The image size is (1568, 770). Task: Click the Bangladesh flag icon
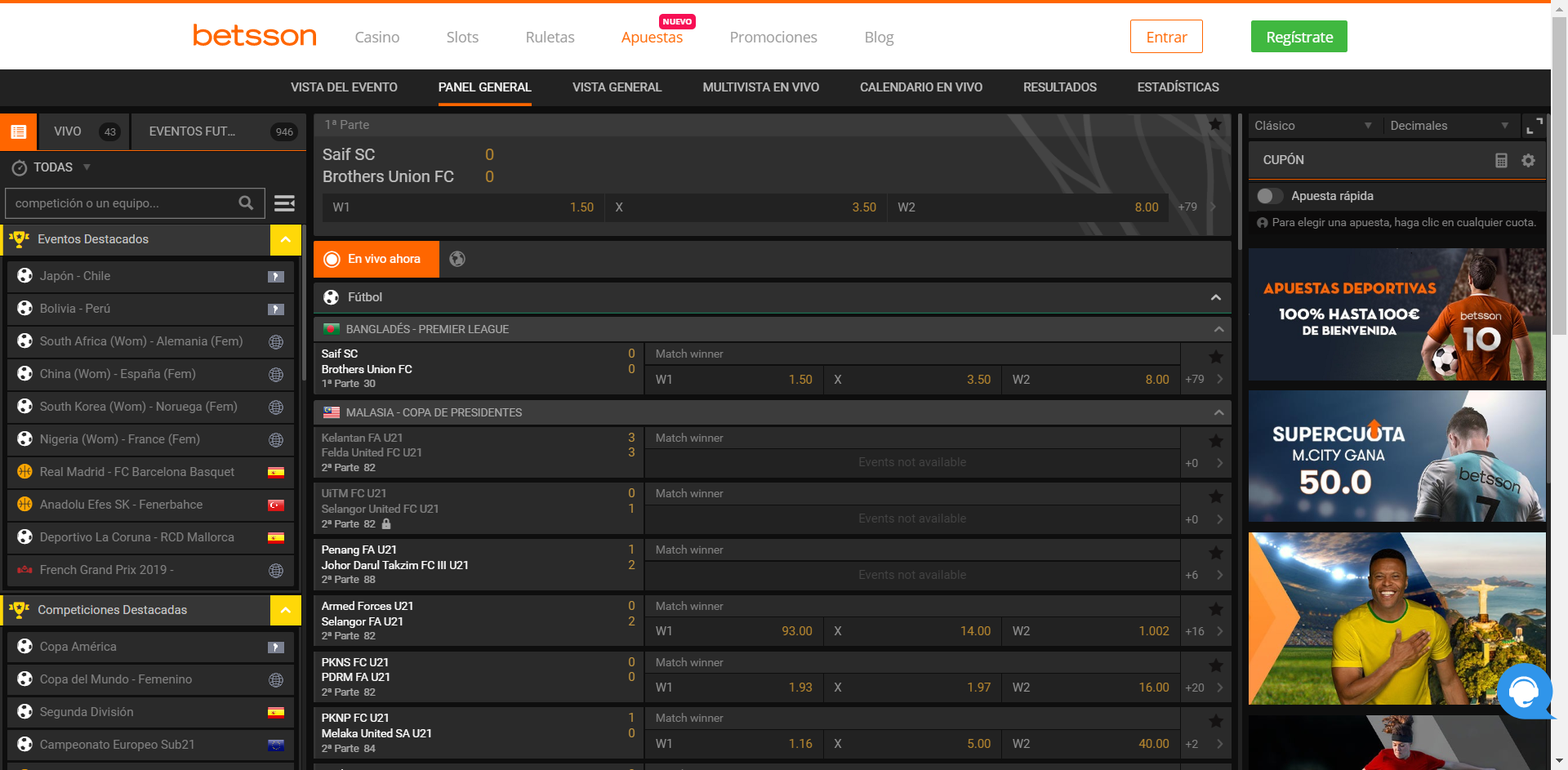coord(332,329)
